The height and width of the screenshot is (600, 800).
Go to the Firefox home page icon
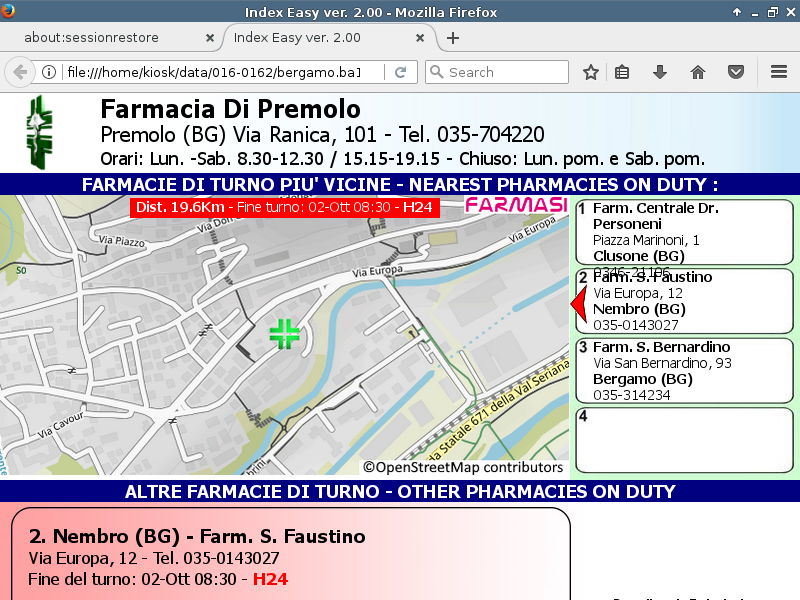coord(698,72)
